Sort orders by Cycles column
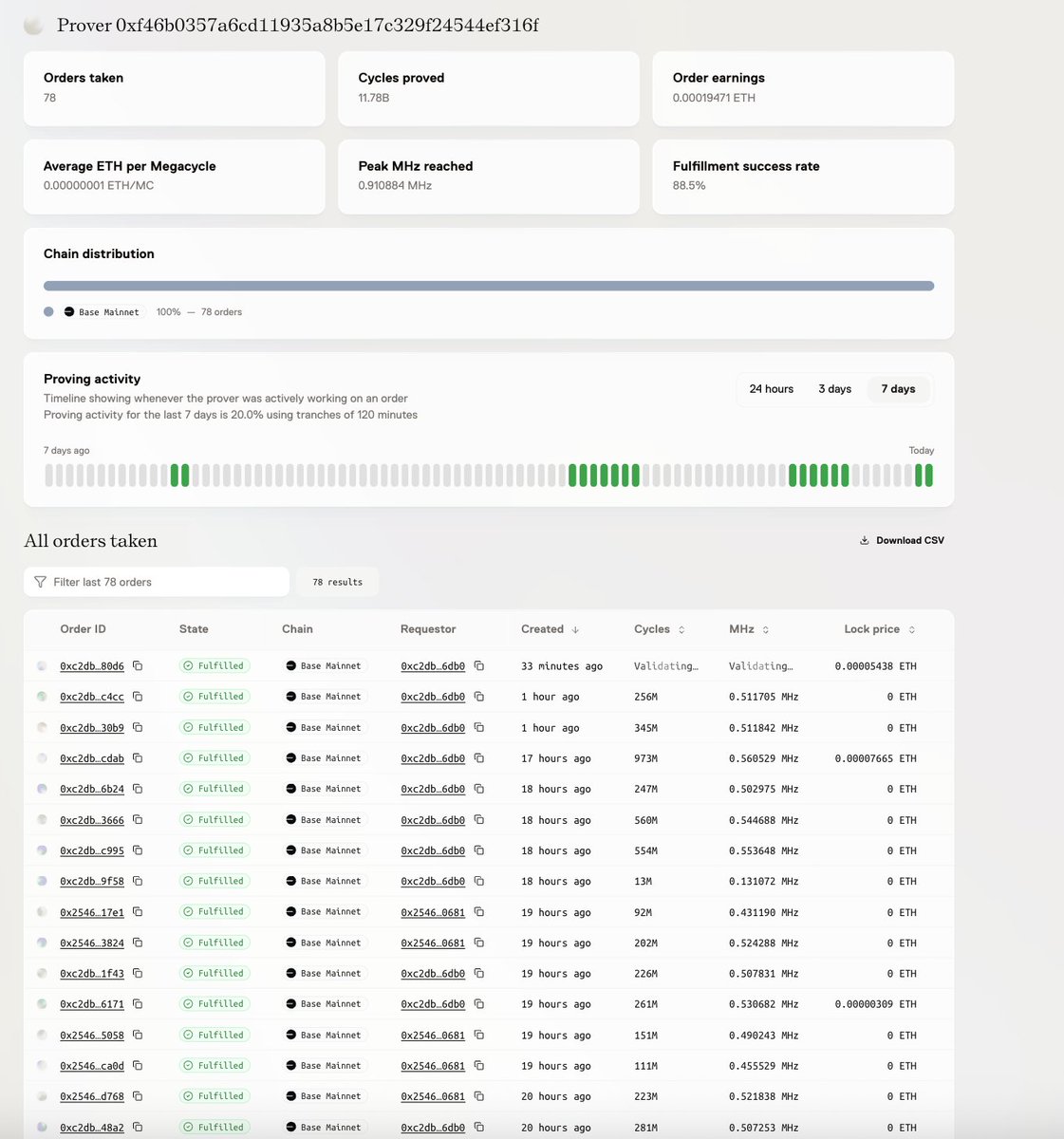 pos(681,629)
